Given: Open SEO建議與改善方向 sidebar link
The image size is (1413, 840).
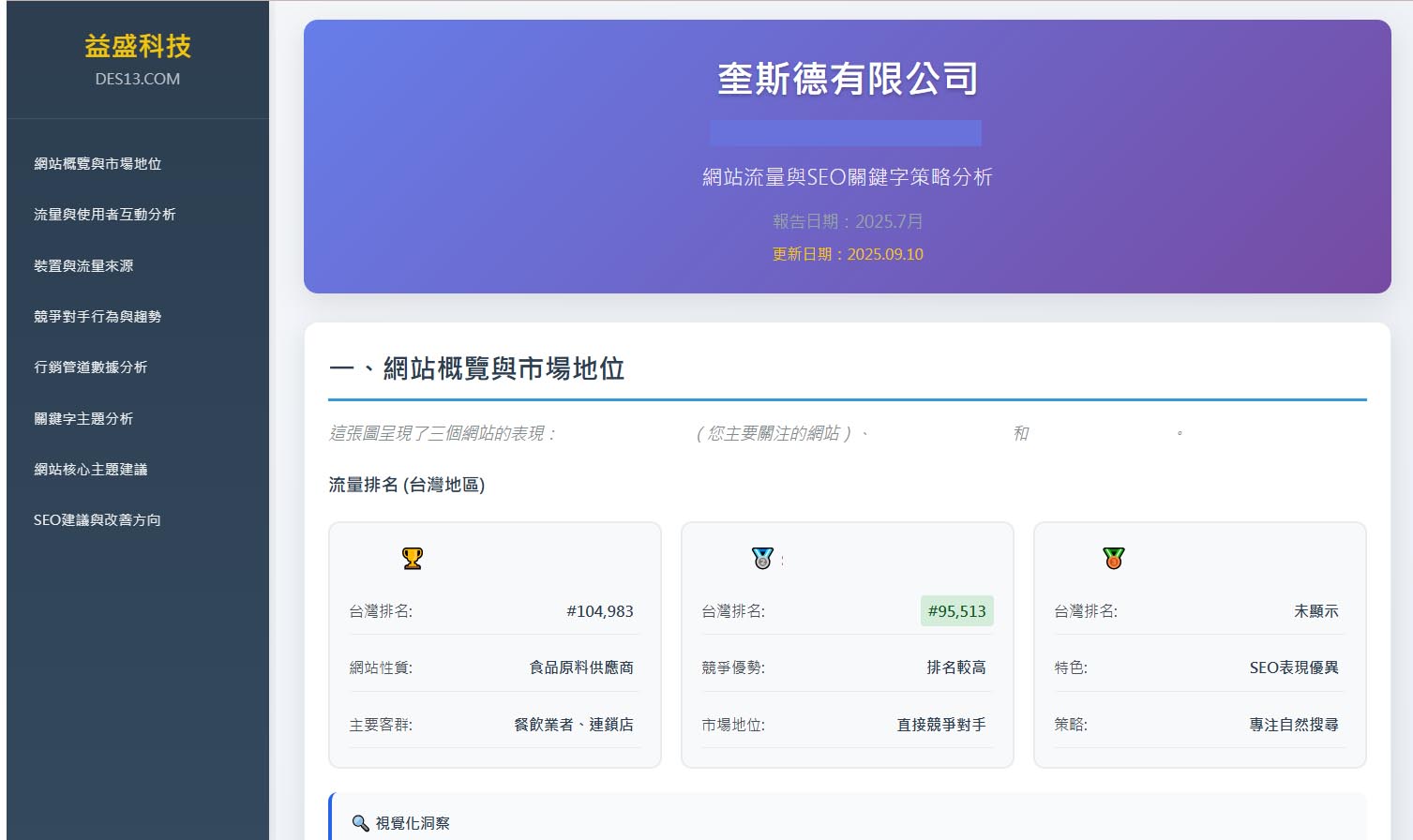Looking at the screenshot, I should (98, 520).
